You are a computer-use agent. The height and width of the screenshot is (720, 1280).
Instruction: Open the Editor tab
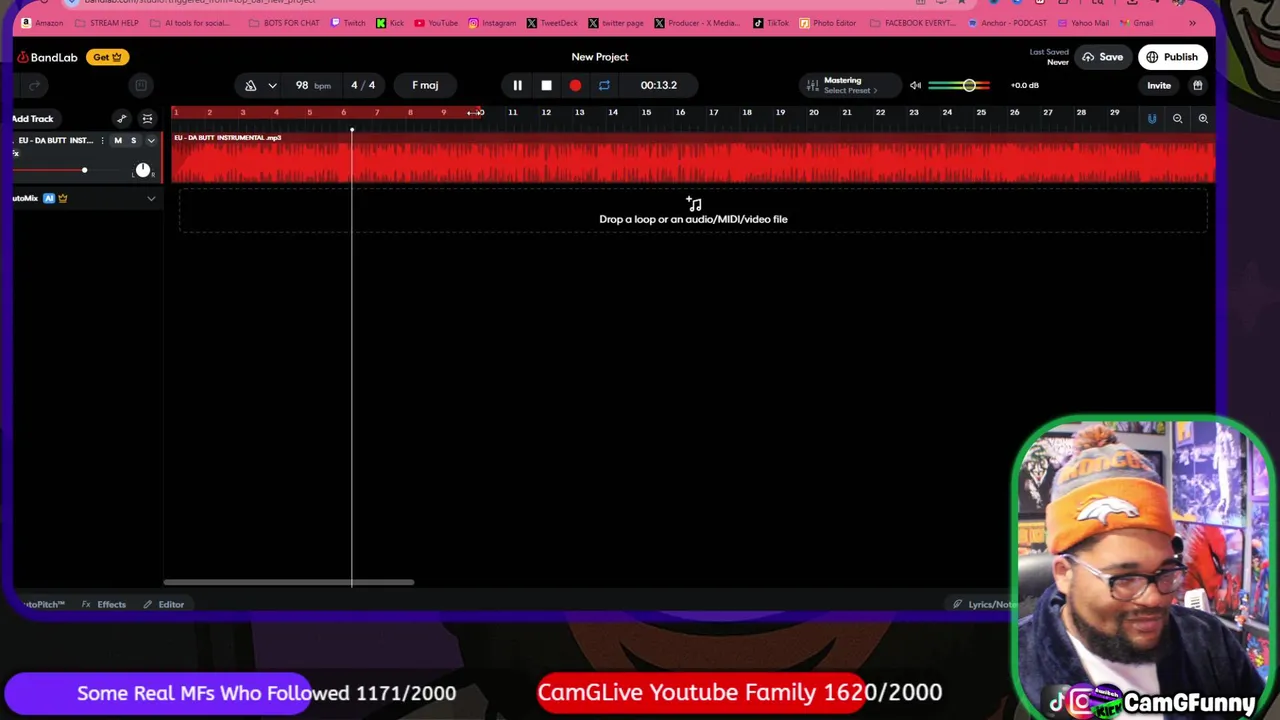tap(164, 604)
